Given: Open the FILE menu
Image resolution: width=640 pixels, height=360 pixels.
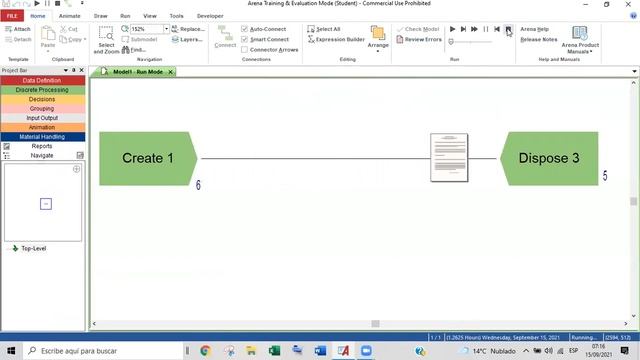Looking at the screenshot, I should (12, 16).
